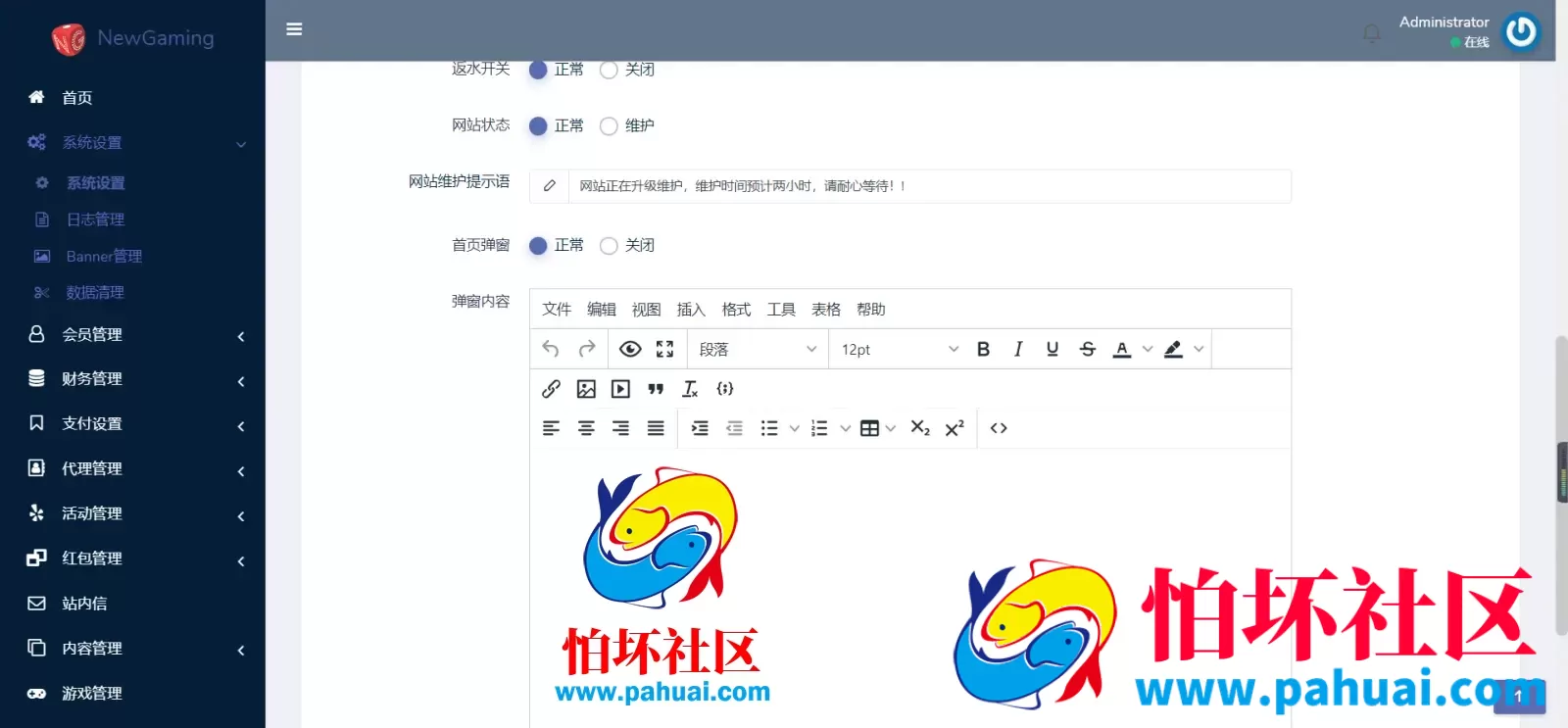Clear formatting with the Tx icon
Viewport: 1568px width, 728px height.
click(690, 389)
